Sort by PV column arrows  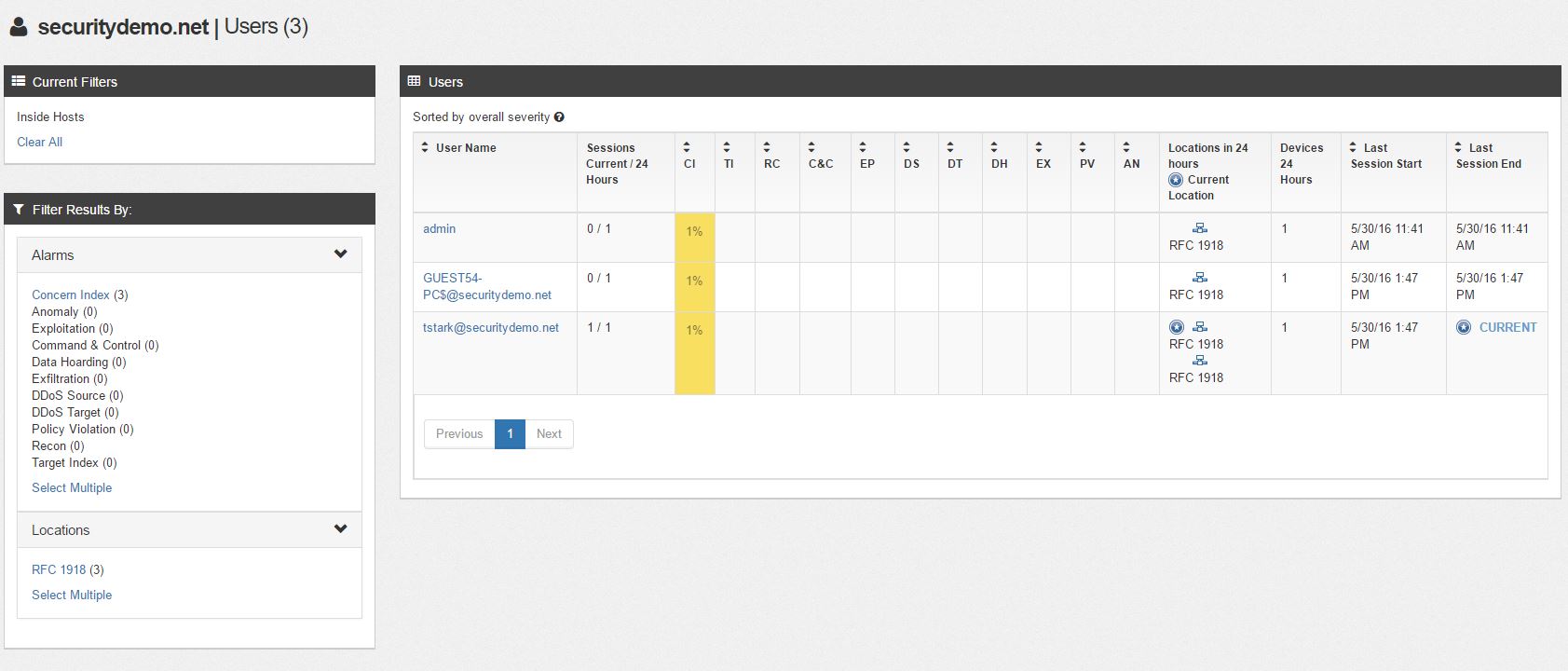[x=1083, y=147]
